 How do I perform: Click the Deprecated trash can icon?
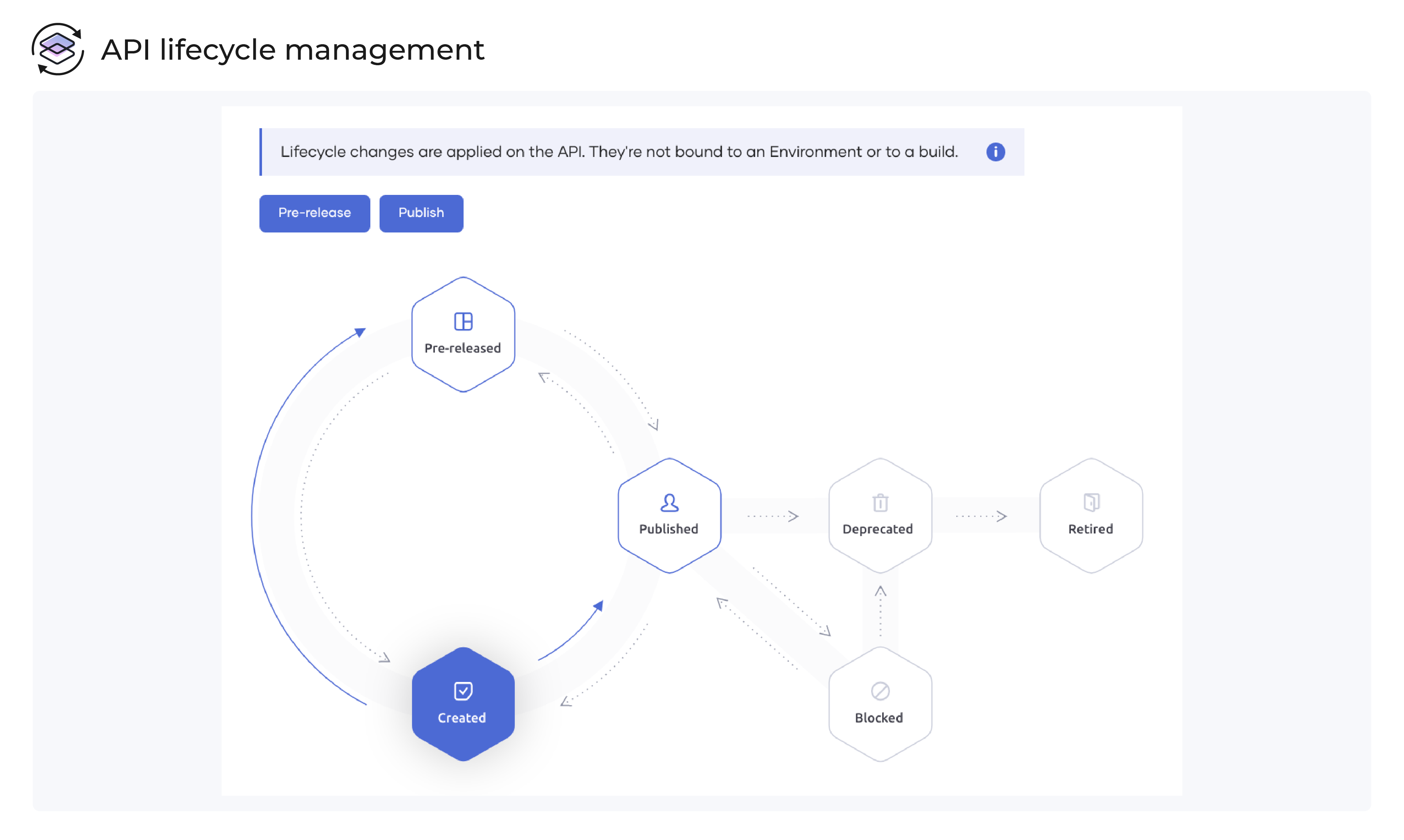[880, 503]
